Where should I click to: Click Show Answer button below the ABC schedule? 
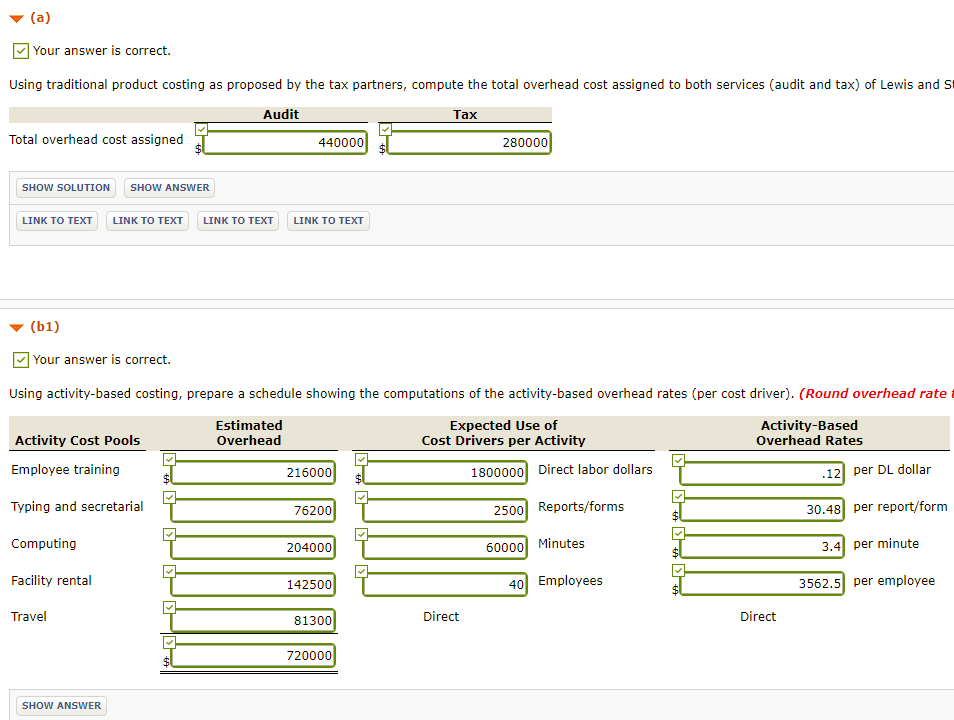[61, 705]
